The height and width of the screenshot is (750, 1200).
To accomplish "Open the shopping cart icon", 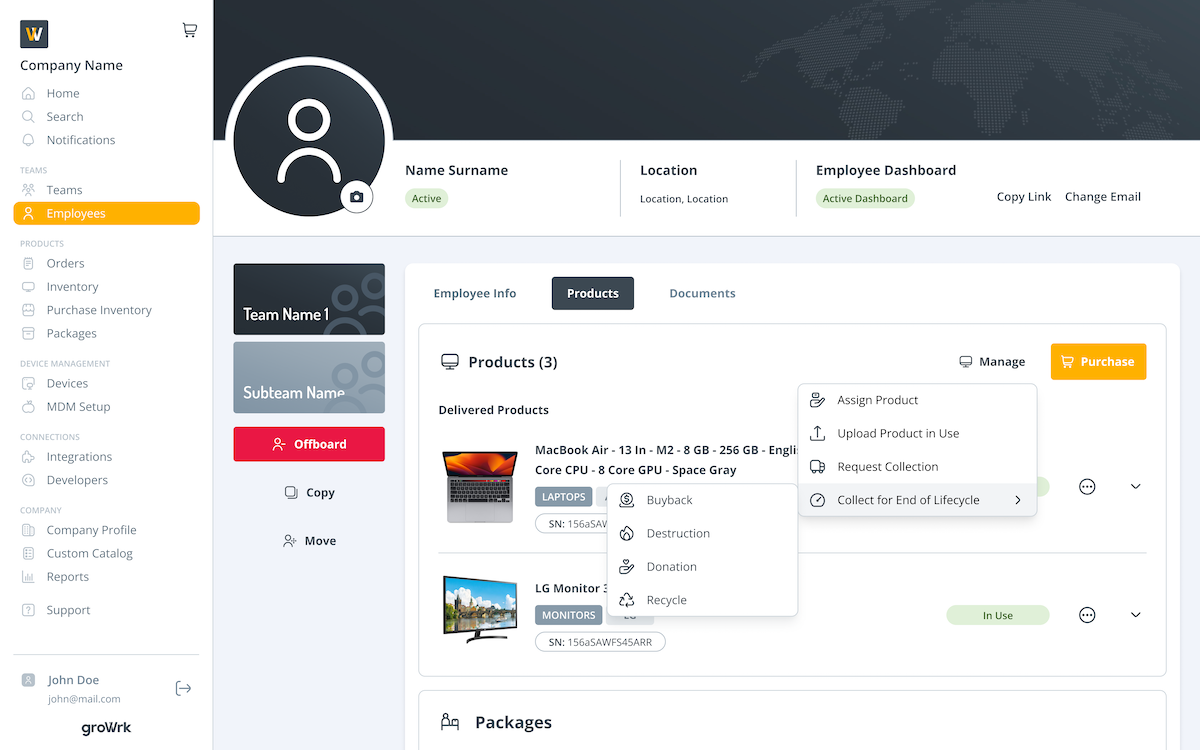I will (189, 30).
